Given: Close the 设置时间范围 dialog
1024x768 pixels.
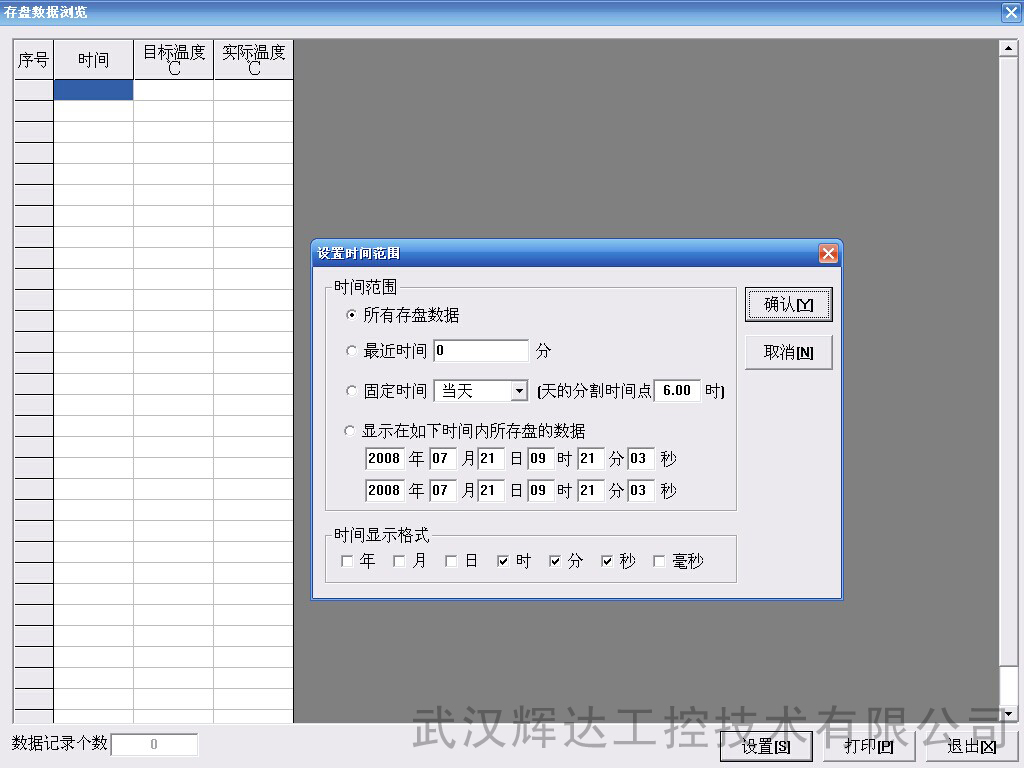Looking at the screenshot, I should (828, 254).
